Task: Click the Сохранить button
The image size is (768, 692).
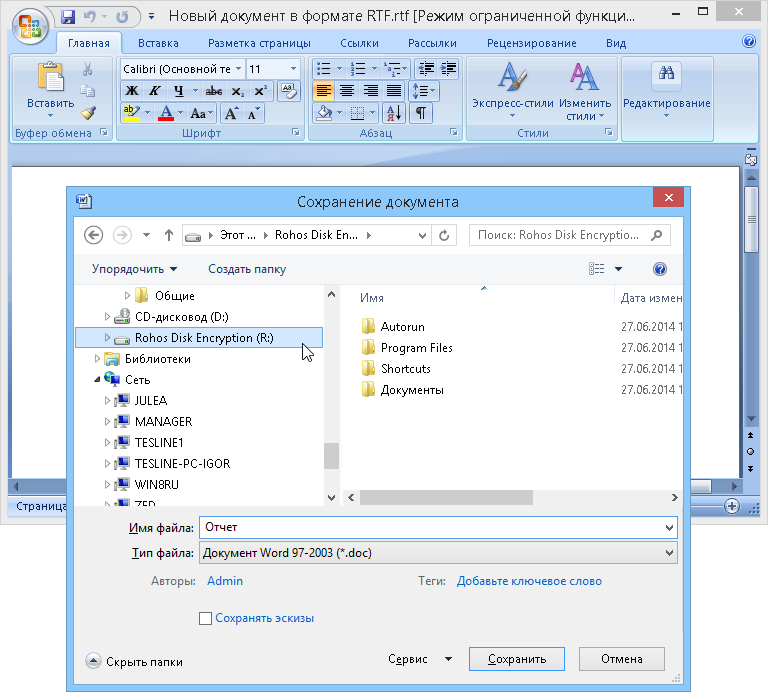Action: coord(517,659)
